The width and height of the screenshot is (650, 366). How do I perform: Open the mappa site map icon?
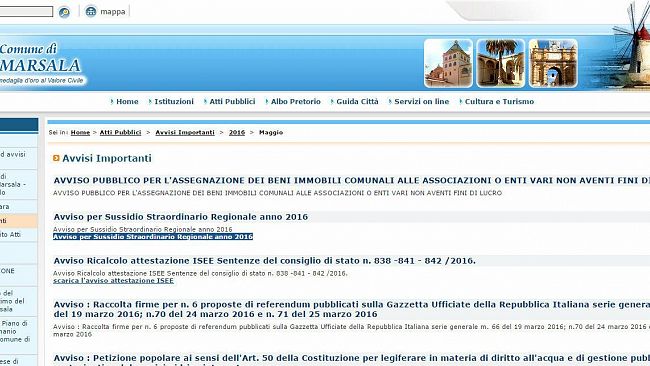click(x=91, y=11)
